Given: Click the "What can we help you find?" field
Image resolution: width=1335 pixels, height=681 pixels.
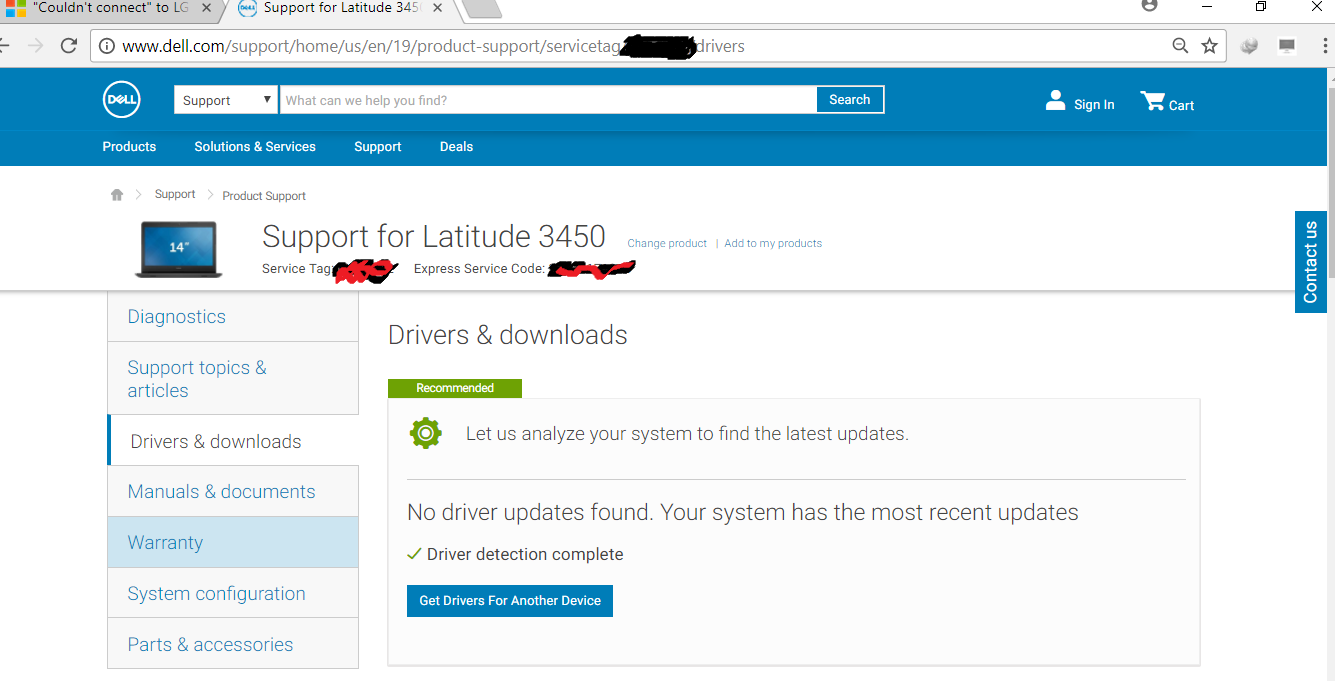Looking at the screenshot, I should click(x=548, y=100).
